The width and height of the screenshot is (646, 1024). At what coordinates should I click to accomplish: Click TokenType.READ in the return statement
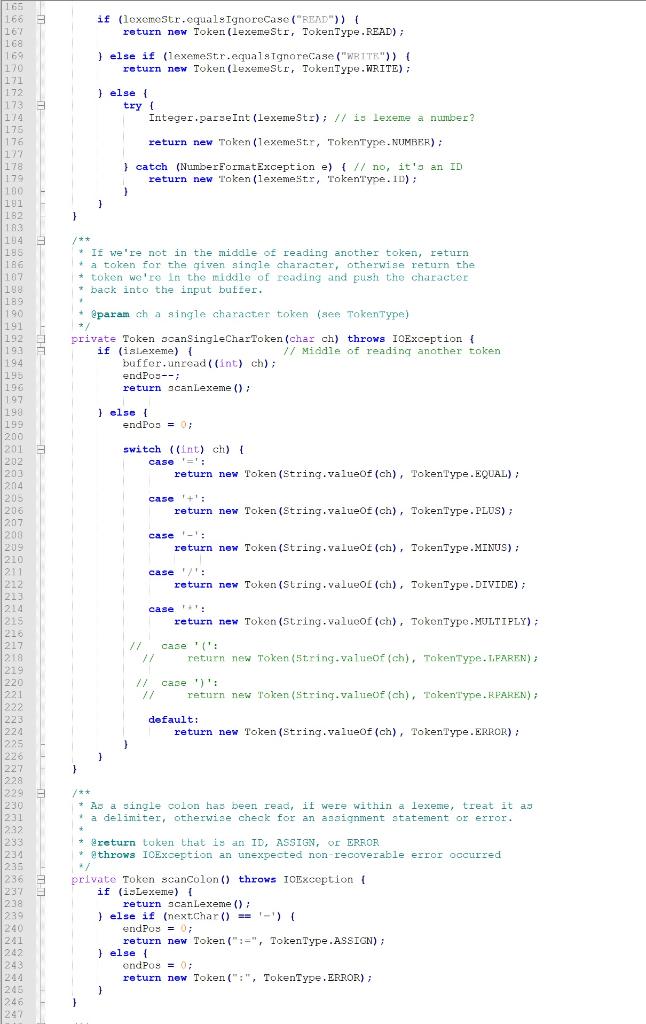pyautogui.click(x=349, y=31)
